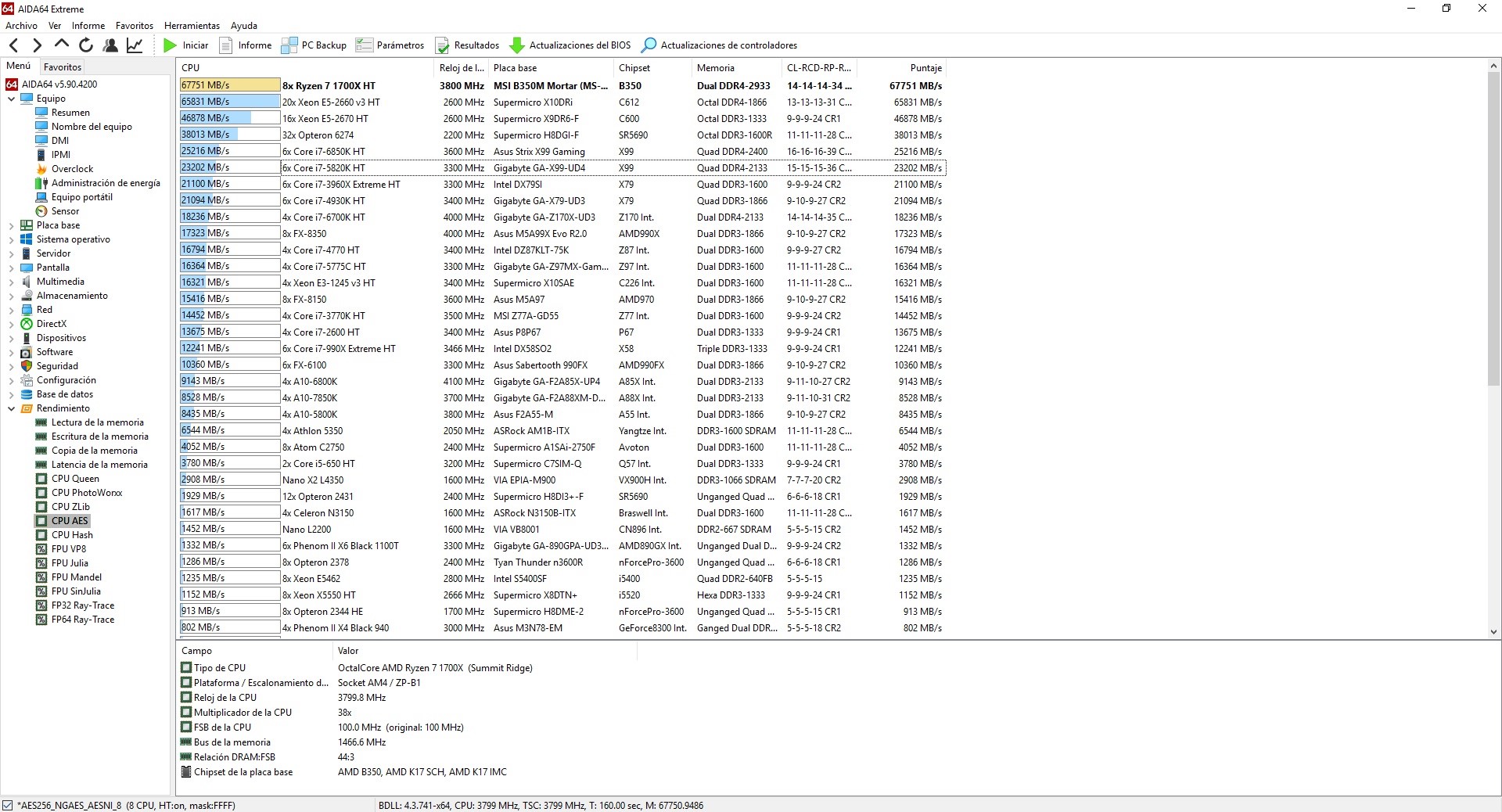The width and height of the screenshot is (1502, 812).
Task: Select the FPU Mandel benchmark
Action: point(77,577)
